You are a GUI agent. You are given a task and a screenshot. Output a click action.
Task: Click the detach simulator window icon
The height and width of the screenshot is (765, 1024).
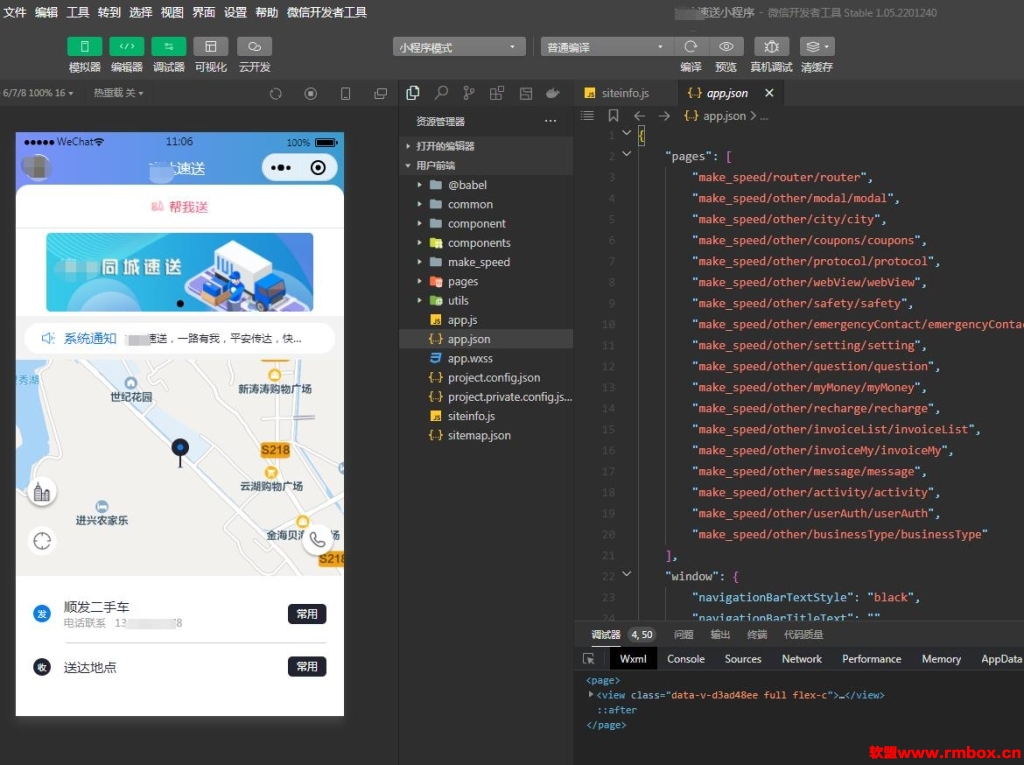click(381, 93)
